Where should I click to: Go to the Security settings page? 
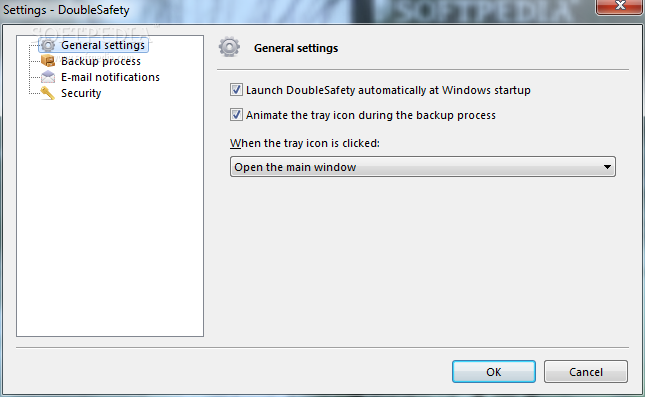(81, 93)
